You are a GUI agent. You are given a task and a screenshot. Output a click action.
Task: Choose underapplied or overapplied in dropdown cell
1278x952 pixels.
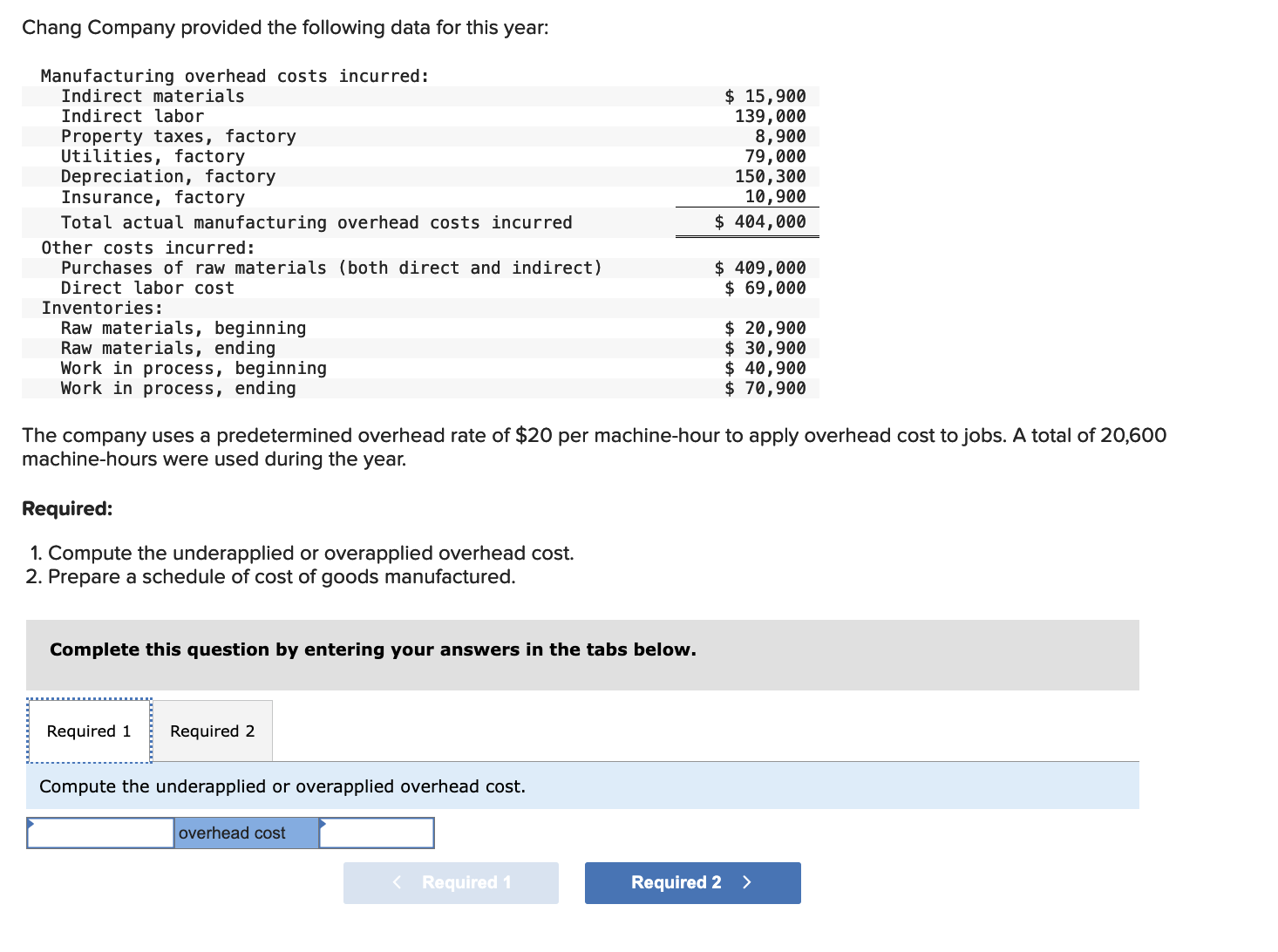(x=247, y=833)
